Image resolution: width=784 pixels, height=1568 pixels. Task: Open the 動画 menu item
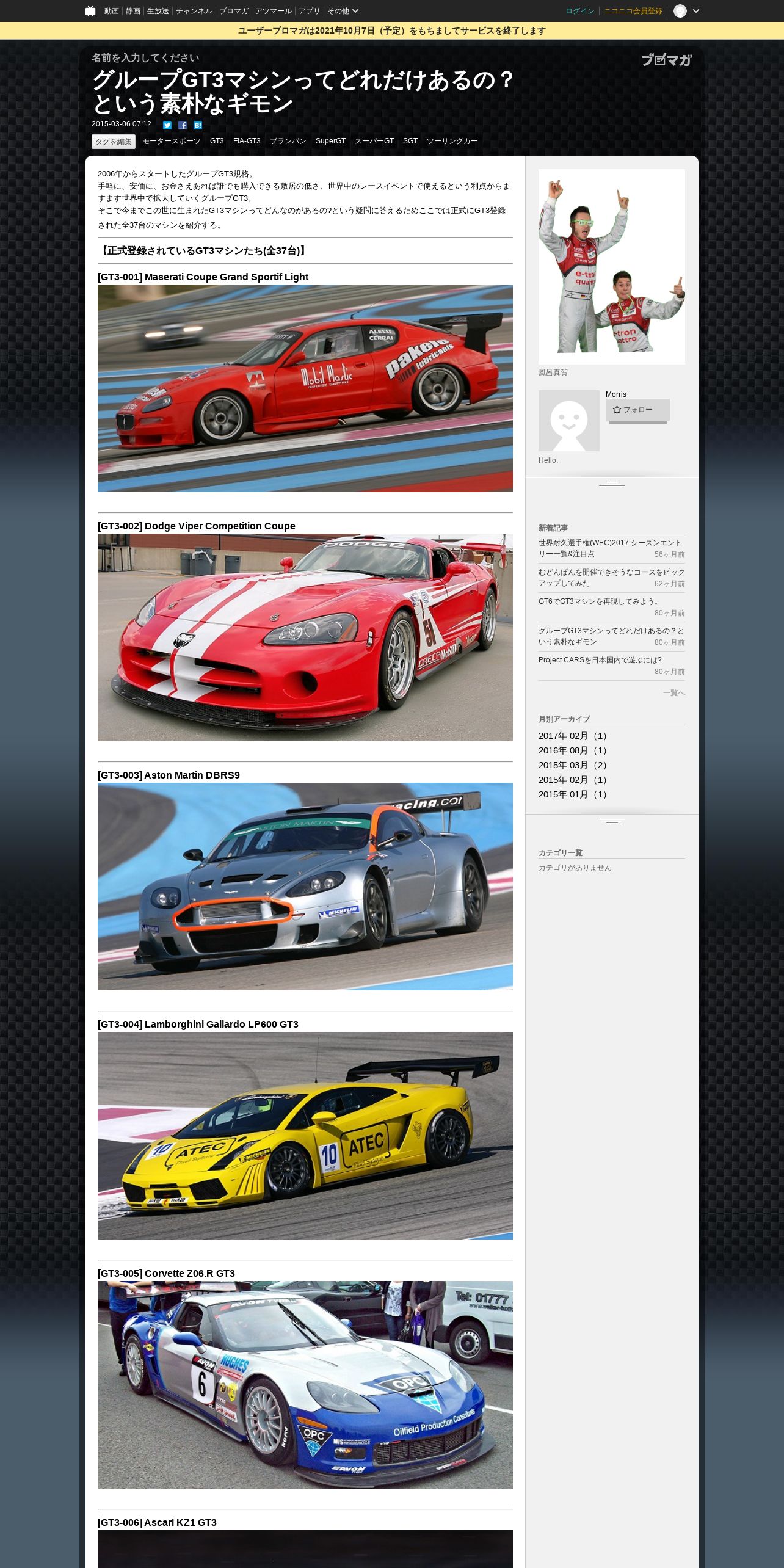[112, 11]
